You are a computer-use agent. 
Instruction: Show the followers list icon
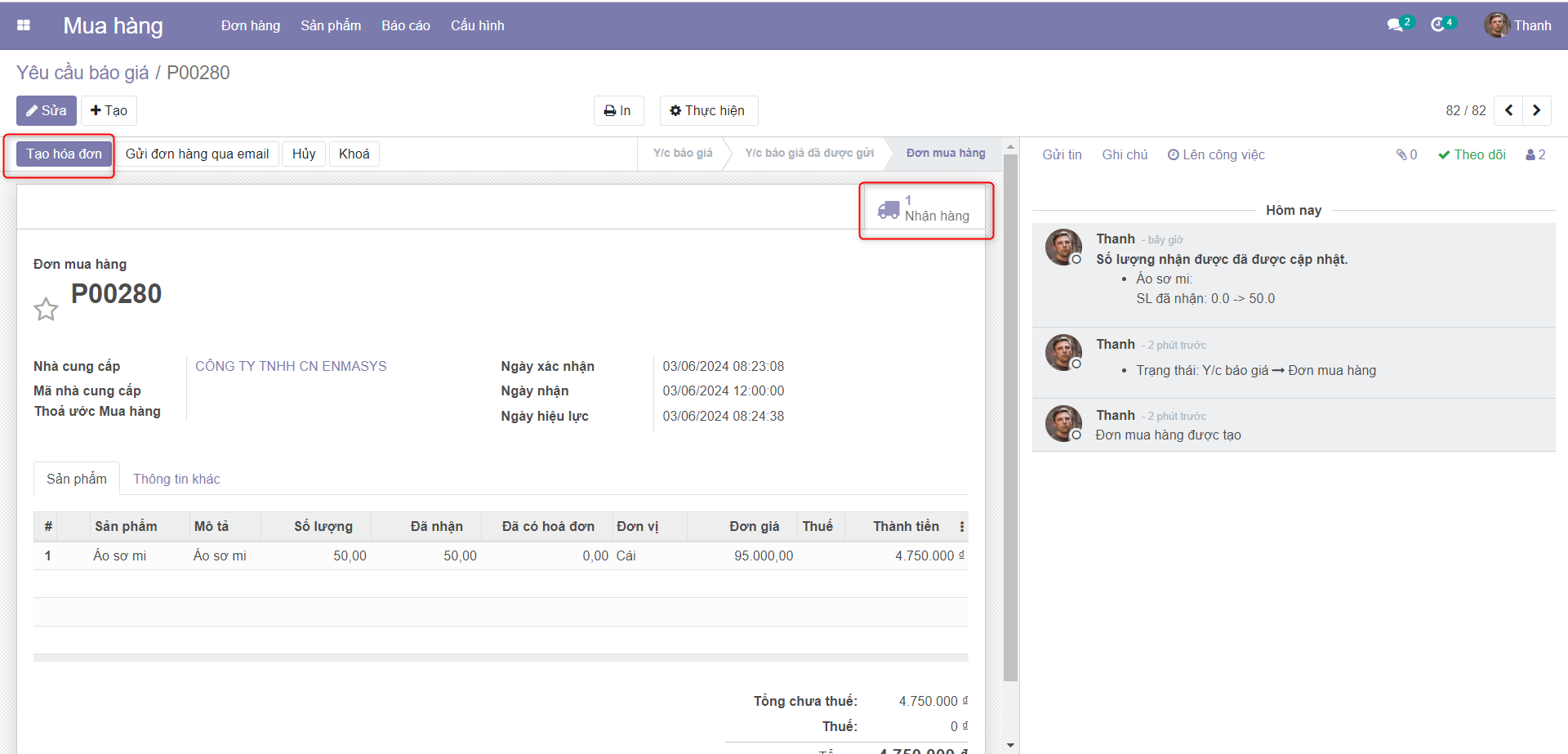pyautogui.click(x=1535, y=154)
